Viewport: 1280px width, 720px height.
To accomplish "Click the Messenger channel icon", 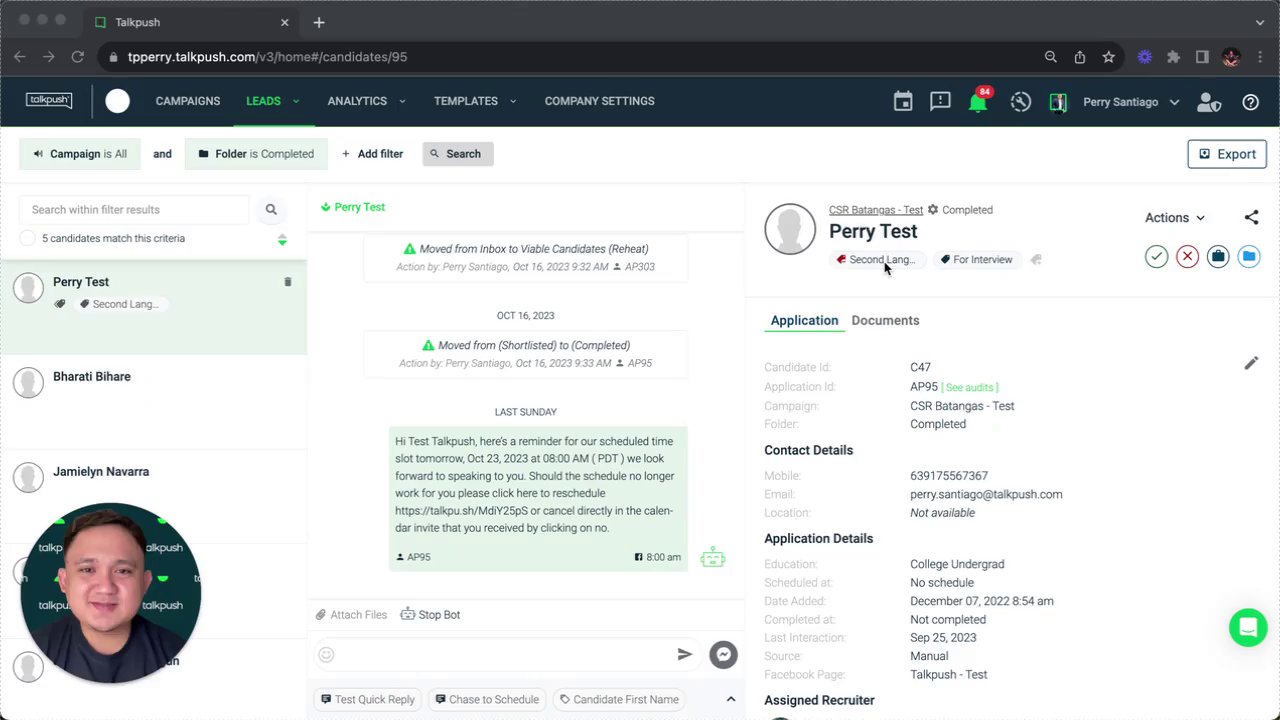I will click(723, 654).
